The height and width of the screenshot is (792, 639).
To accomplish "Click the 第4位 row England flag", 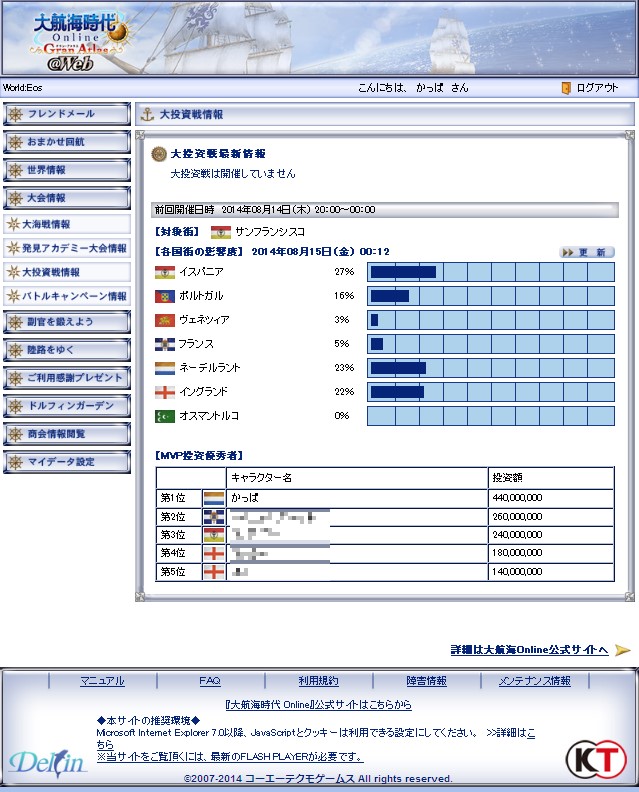I will (214, 554).
